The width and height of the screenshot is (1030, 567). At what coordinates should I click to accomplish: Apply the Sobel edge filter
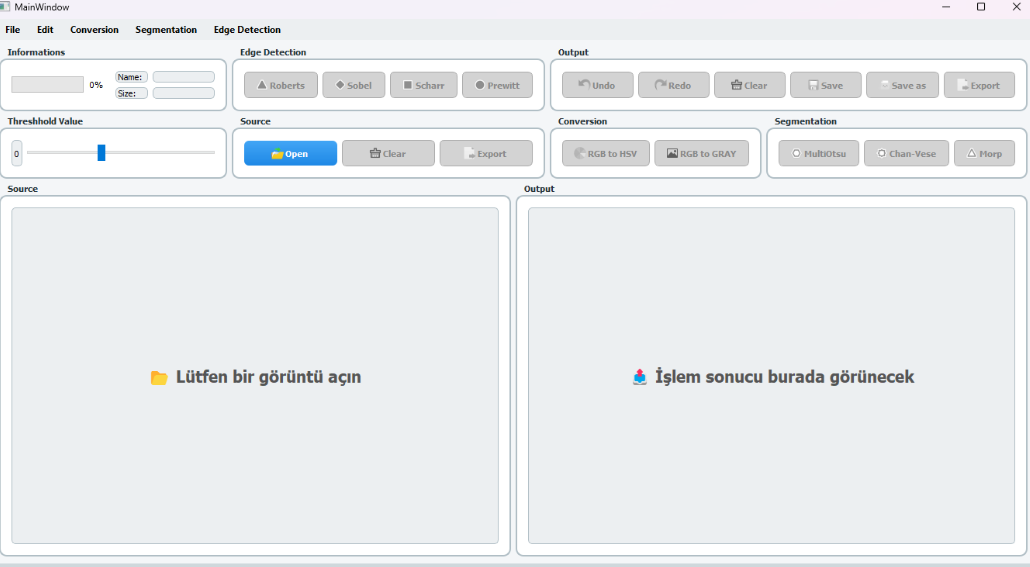click(353, 85)
